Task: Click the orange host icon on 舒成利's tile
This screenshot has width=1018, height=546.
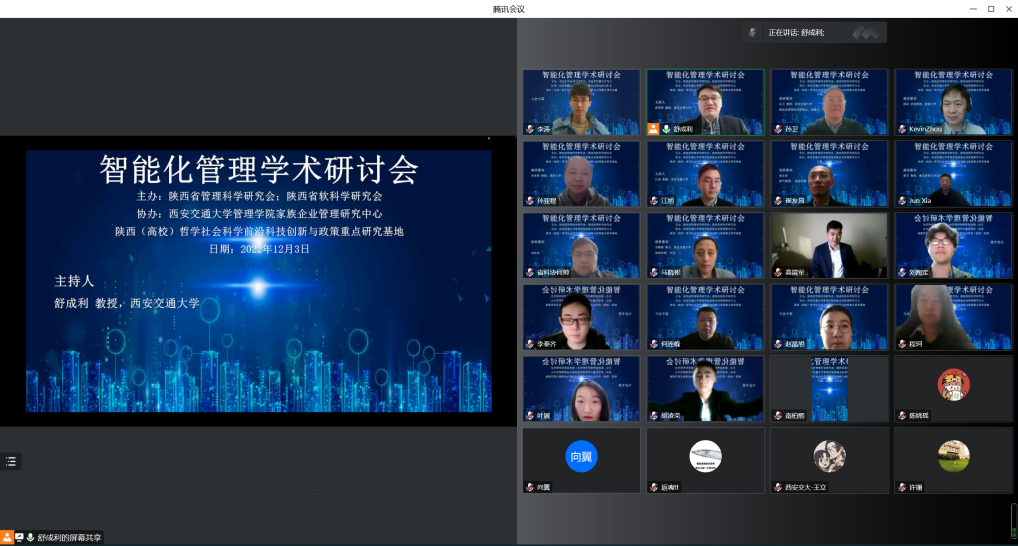Action: [x=653, y=129]
